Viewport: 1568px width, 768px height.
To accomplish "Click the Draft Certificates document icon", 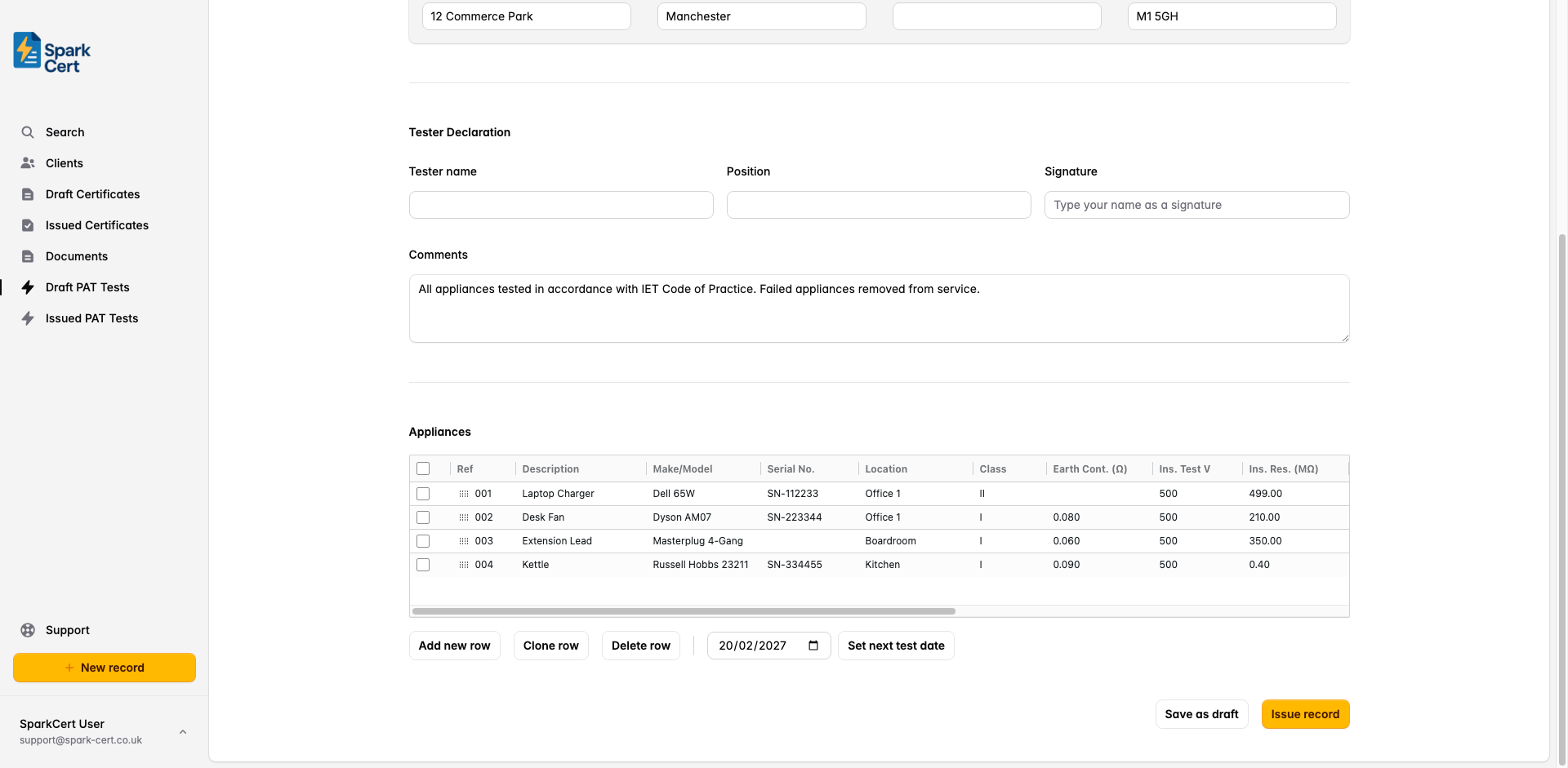I will point(27,193).
